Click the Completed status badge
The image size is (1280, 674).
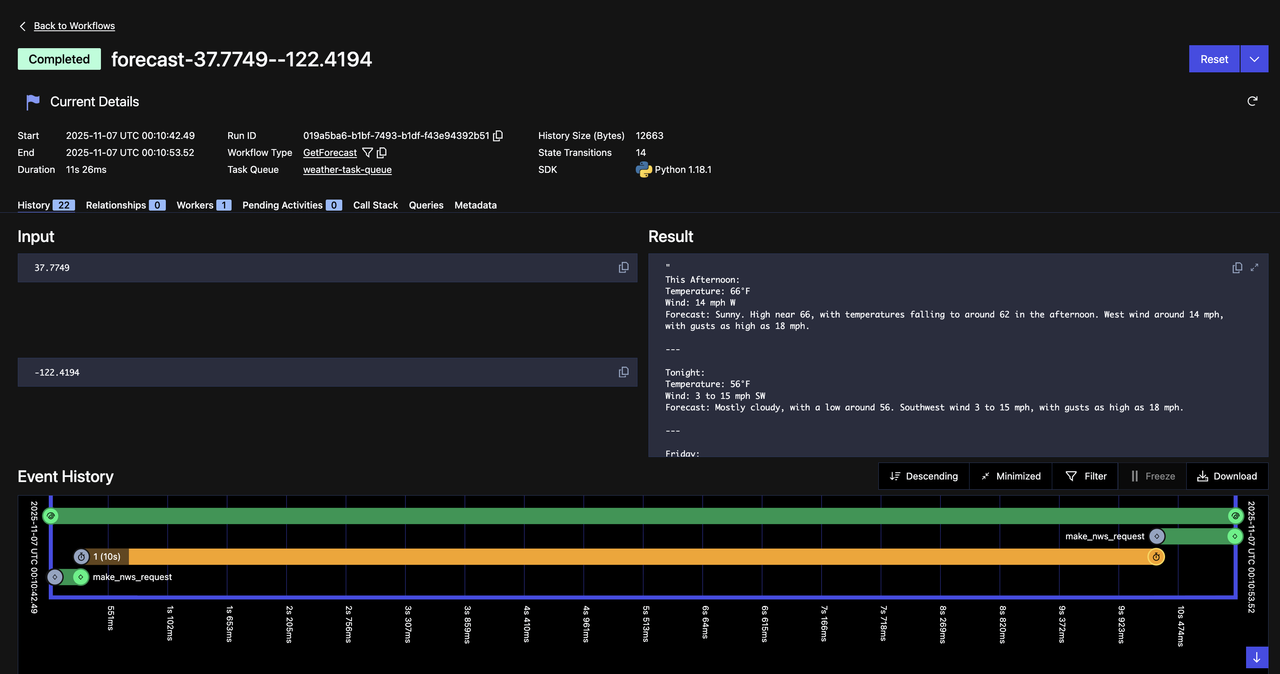[x=59, y=59]
